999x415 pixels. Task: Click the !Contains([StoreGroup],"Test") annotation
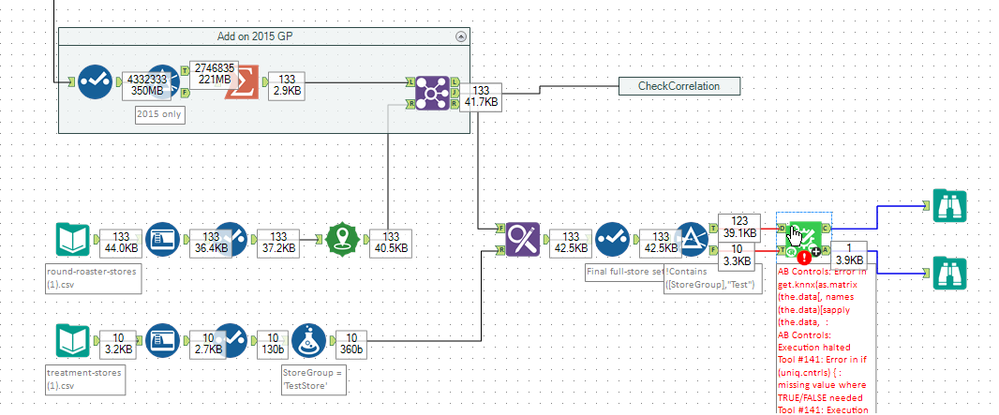pos(712,278)
